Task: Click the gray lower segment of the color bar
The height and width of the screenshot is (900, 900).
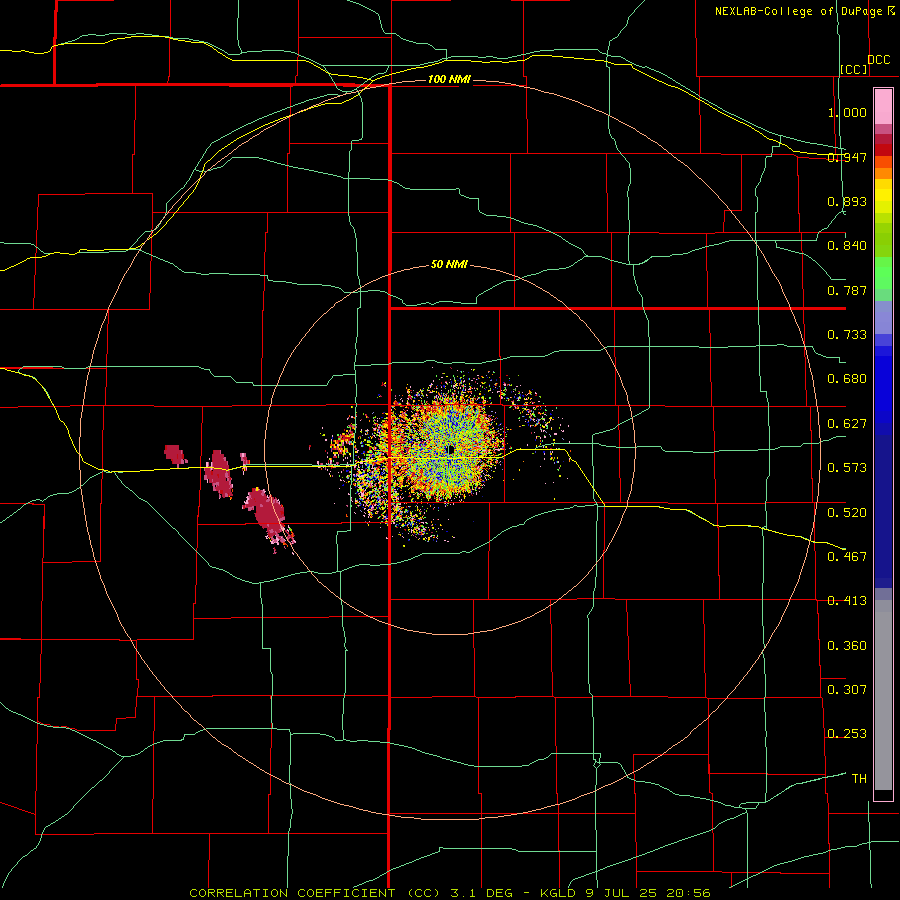Action: (883, 695)
